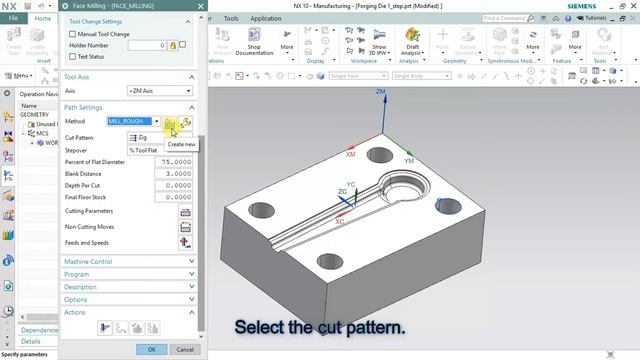Click More in Synchronous Modeling group
This screenshot has height=360, width=640.
pyautogui.click(x=533, y=42)
